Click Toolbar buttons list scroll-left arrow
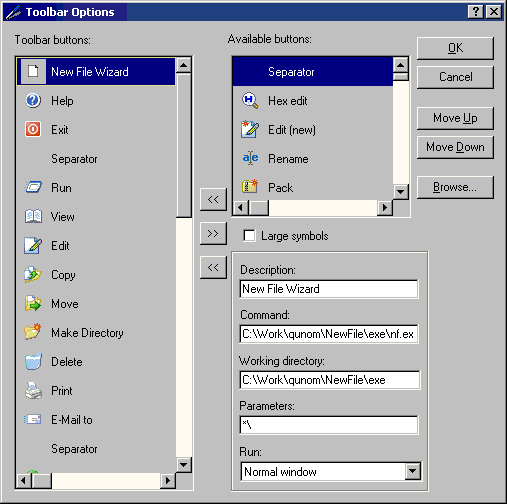 [x=24, y=480]
